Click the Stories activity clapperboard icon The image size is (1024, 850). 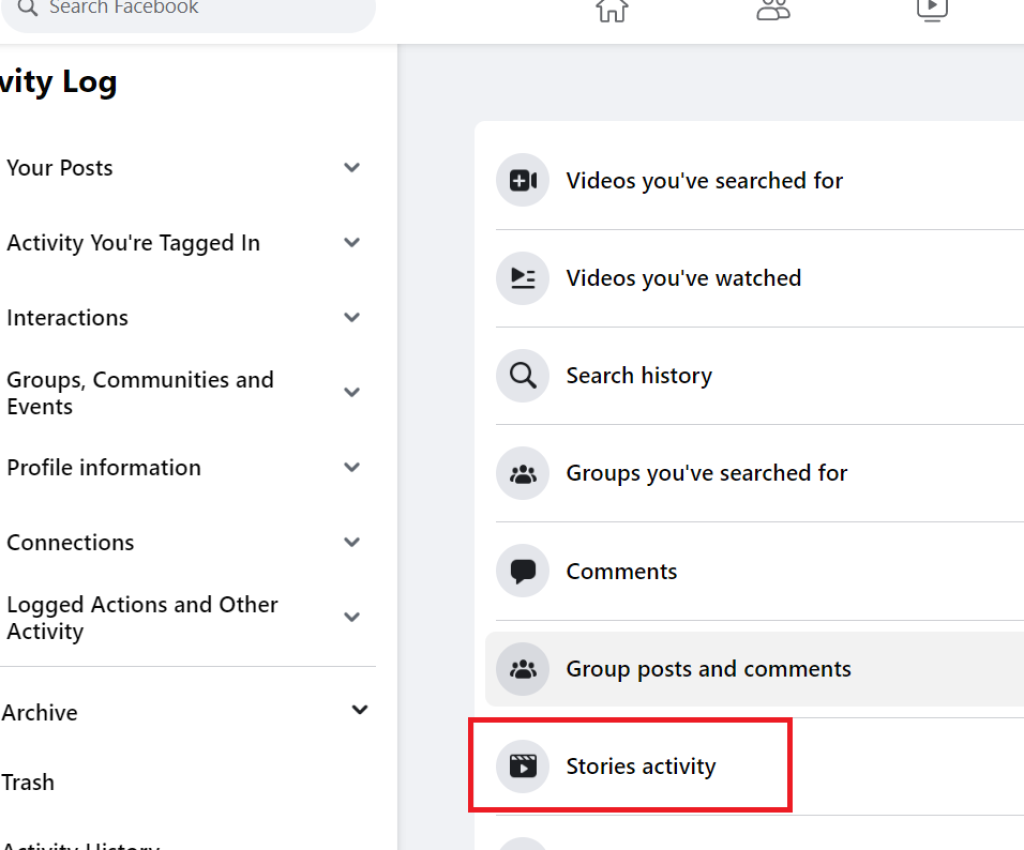522,766
